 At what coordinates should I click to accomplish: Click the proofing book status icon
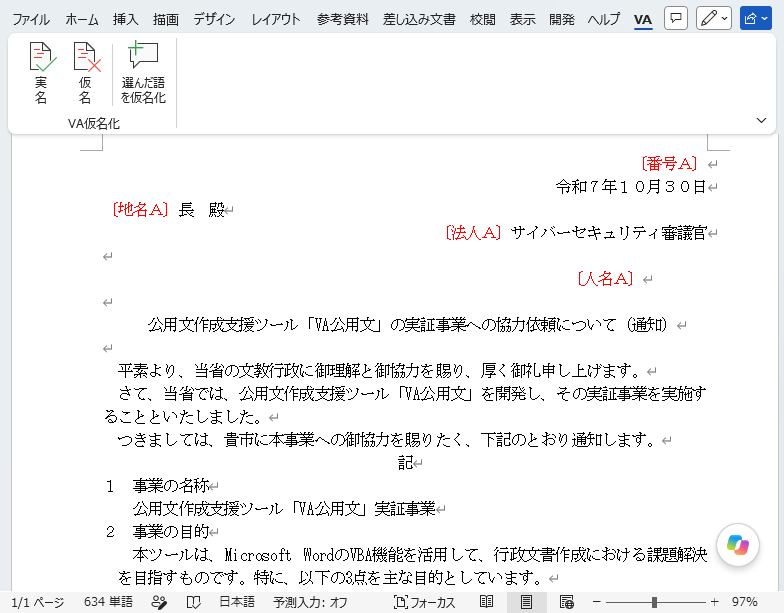point(194,602)
